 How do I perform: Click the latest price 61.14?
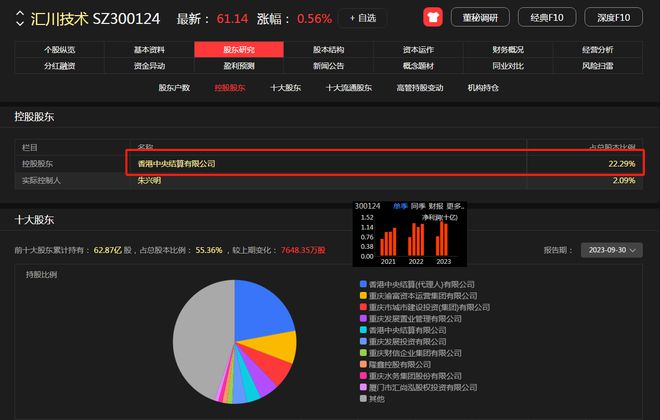(x=232, y=19)
